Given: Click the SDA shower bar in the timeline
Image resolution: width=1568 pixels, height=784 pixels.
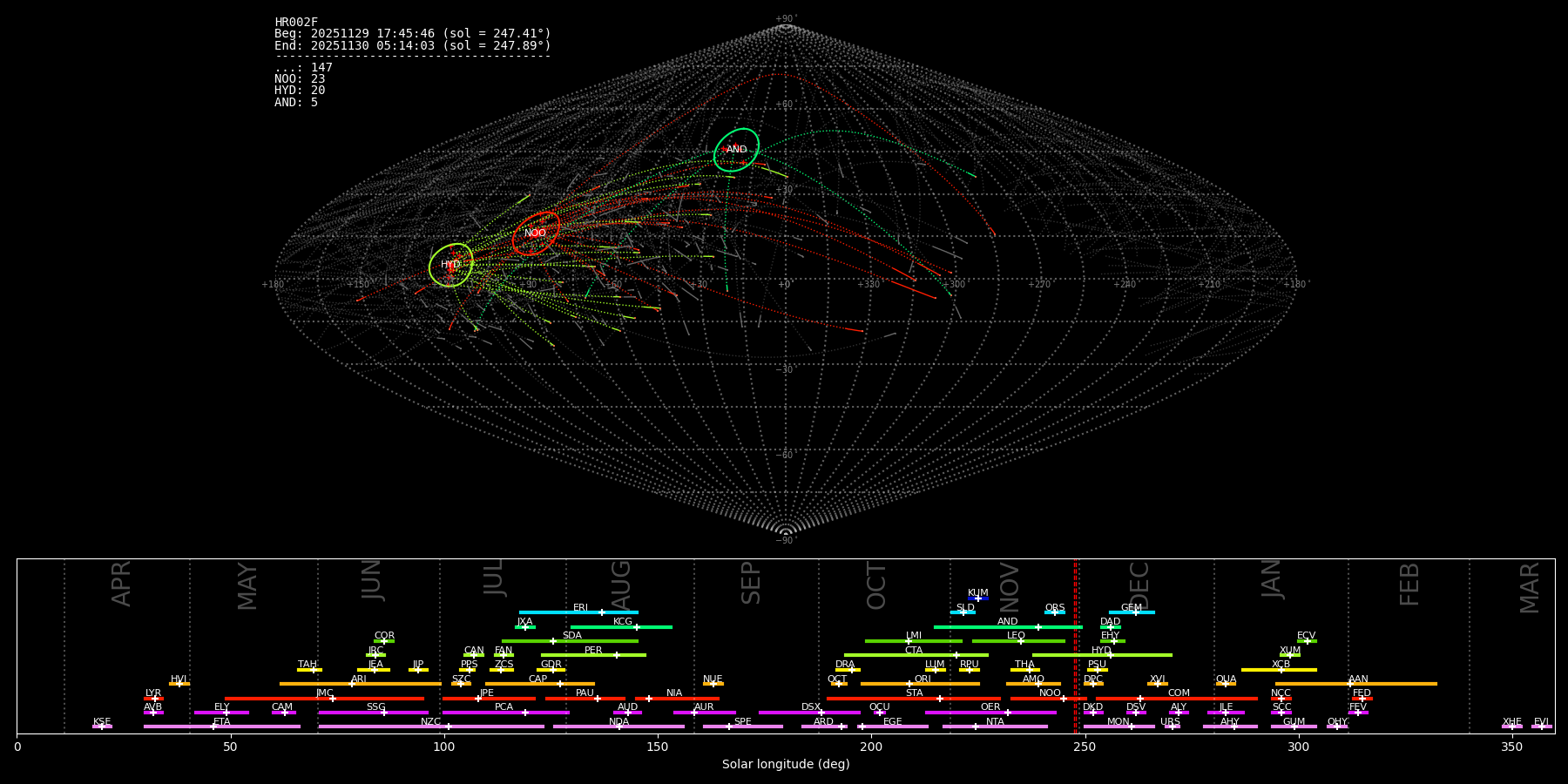Looking at the screenshot, I should tap(570, 641).
